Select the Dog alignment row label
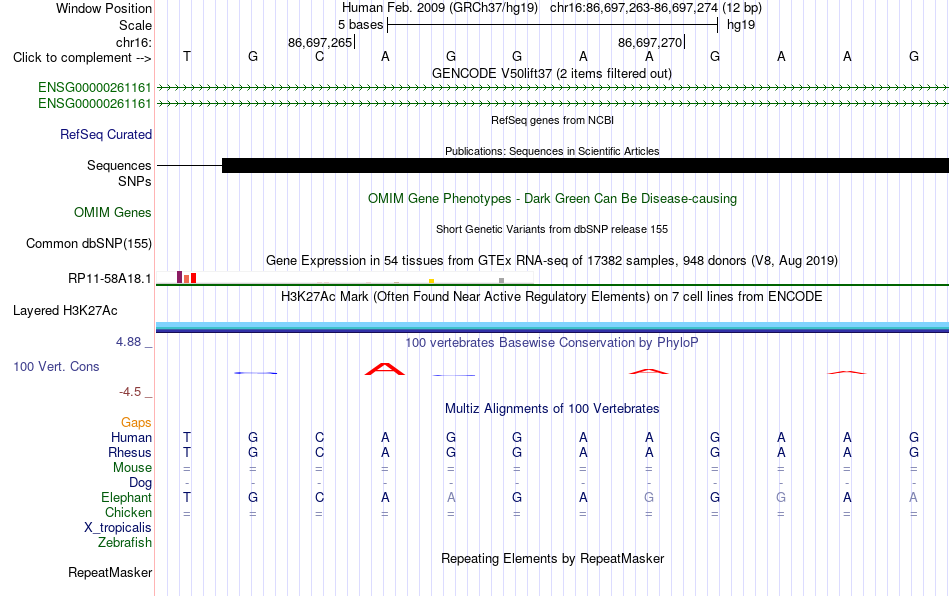 pos(140,483)
